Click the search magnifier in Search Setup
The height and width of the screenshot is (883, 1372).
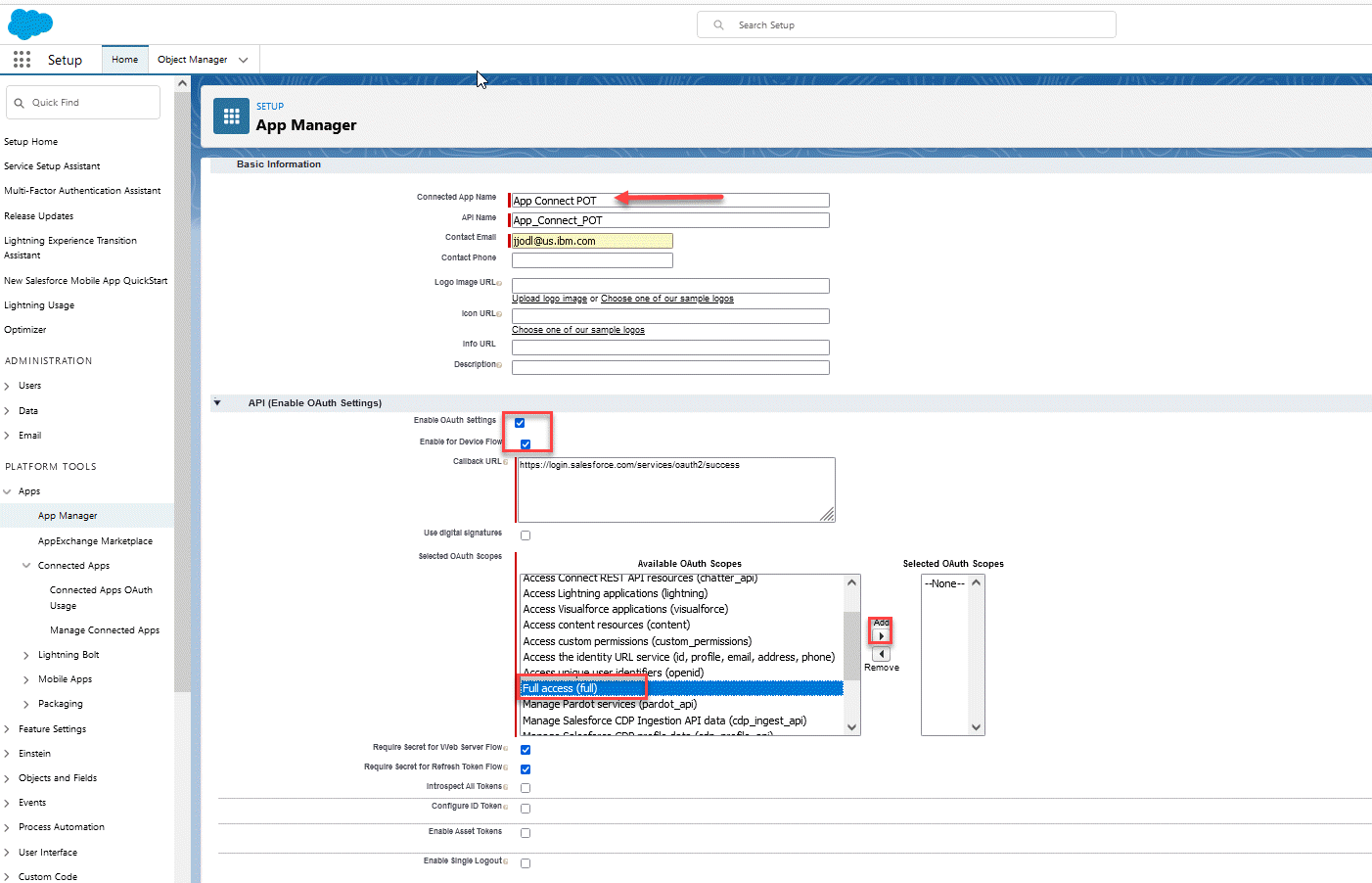(x=718, y=25)
